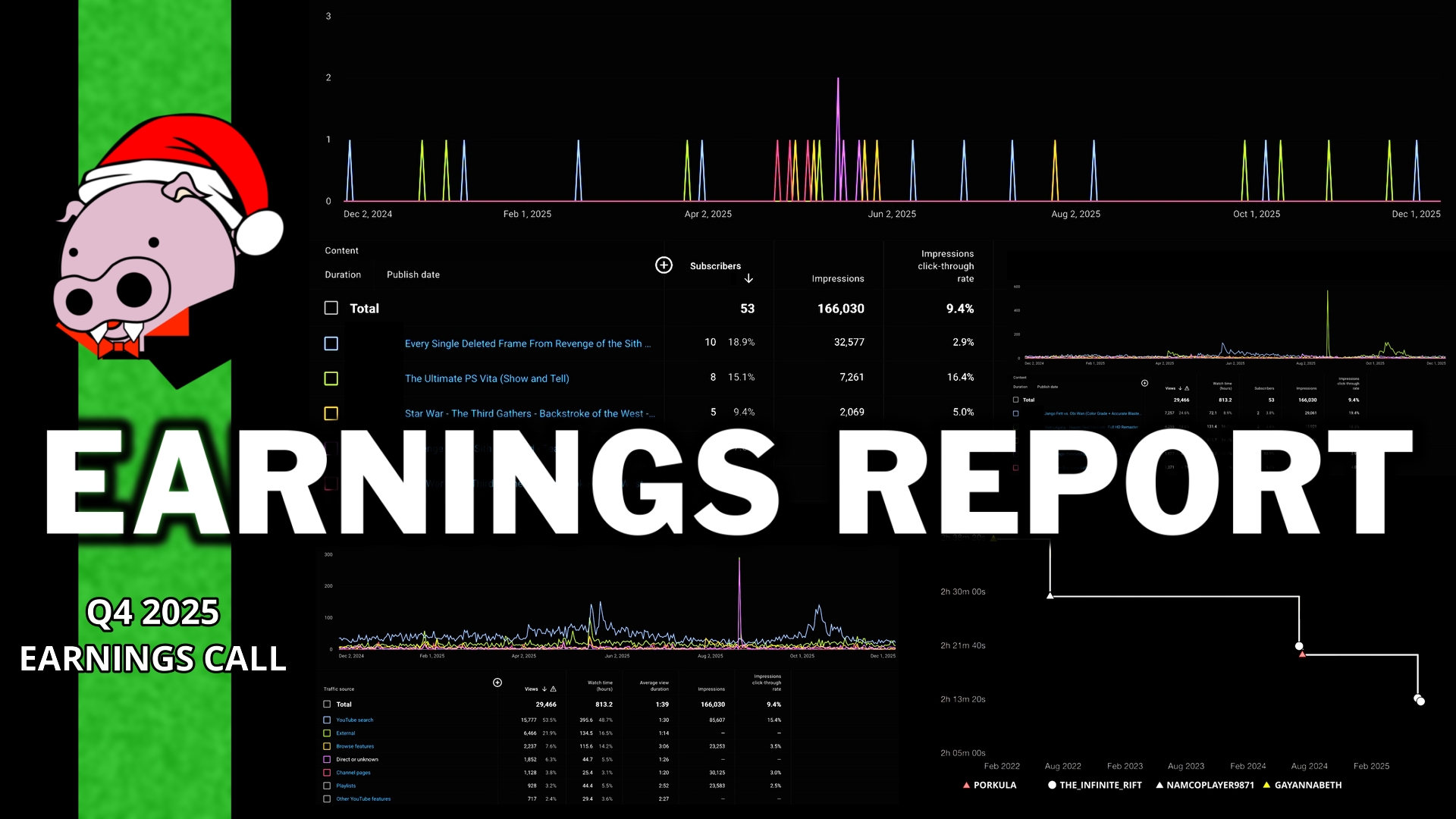Click the Subscribers sort arrow icon
Viewport: 1456px width, 819px height.
tap(748, 279)
